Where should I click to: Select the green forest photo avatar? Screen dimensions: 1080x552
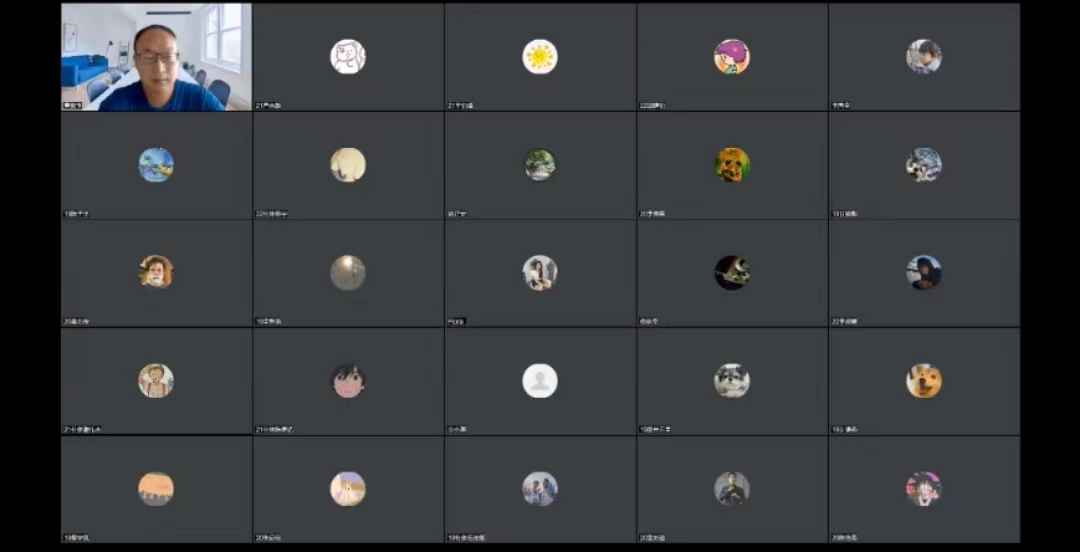click(540, 165)
